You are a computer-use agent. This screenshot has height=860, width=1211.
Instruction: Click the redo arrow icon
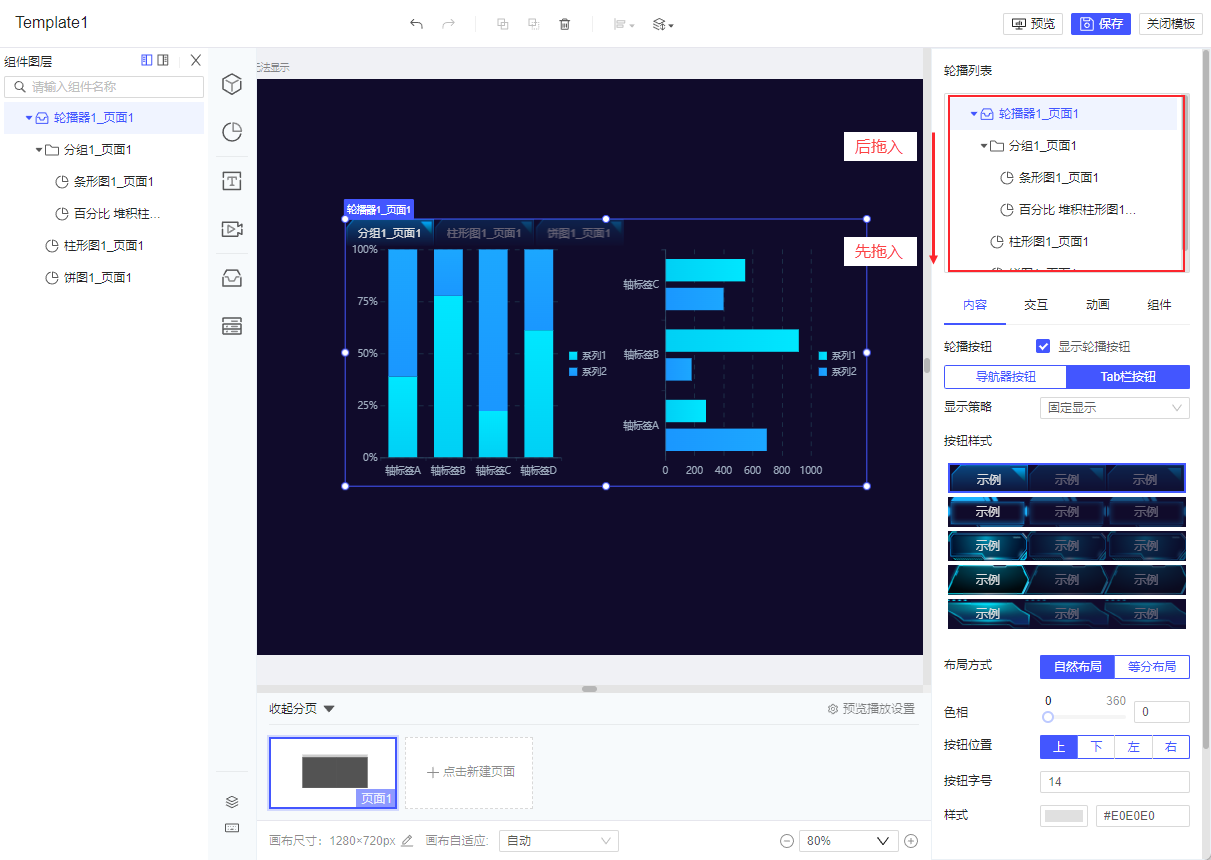tap(448, 24)
